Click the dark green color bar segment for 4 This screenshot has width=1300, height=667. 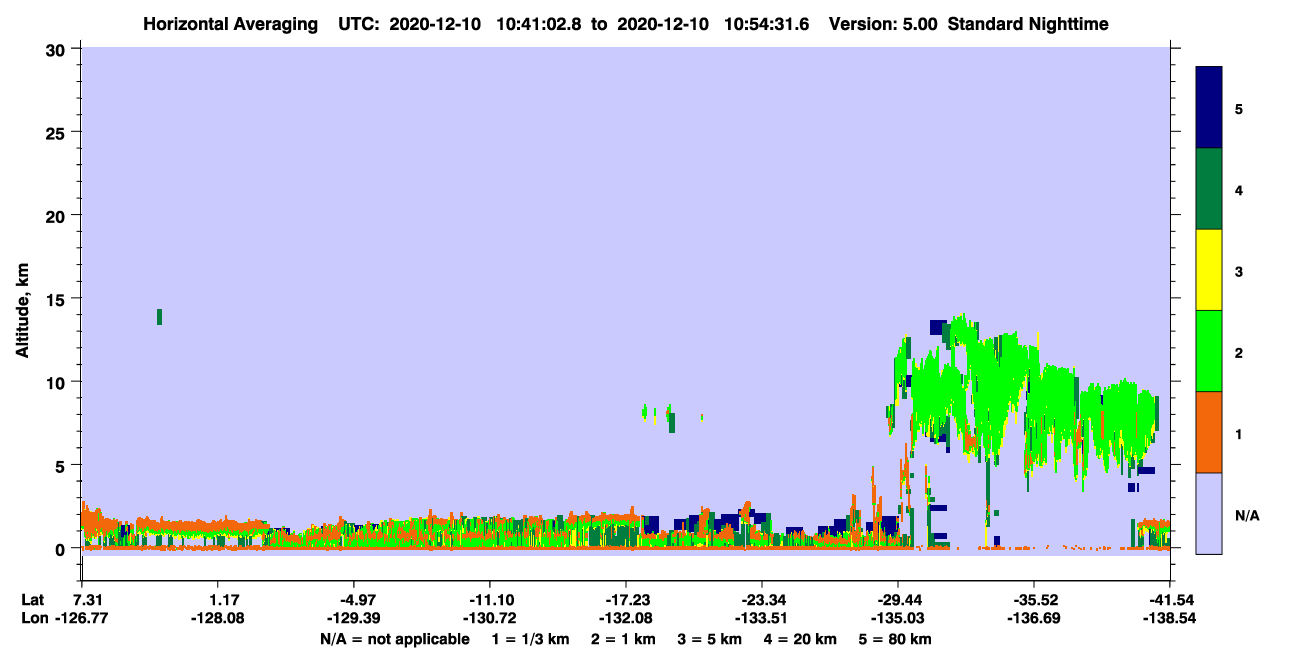click(x=1209, y=189)
